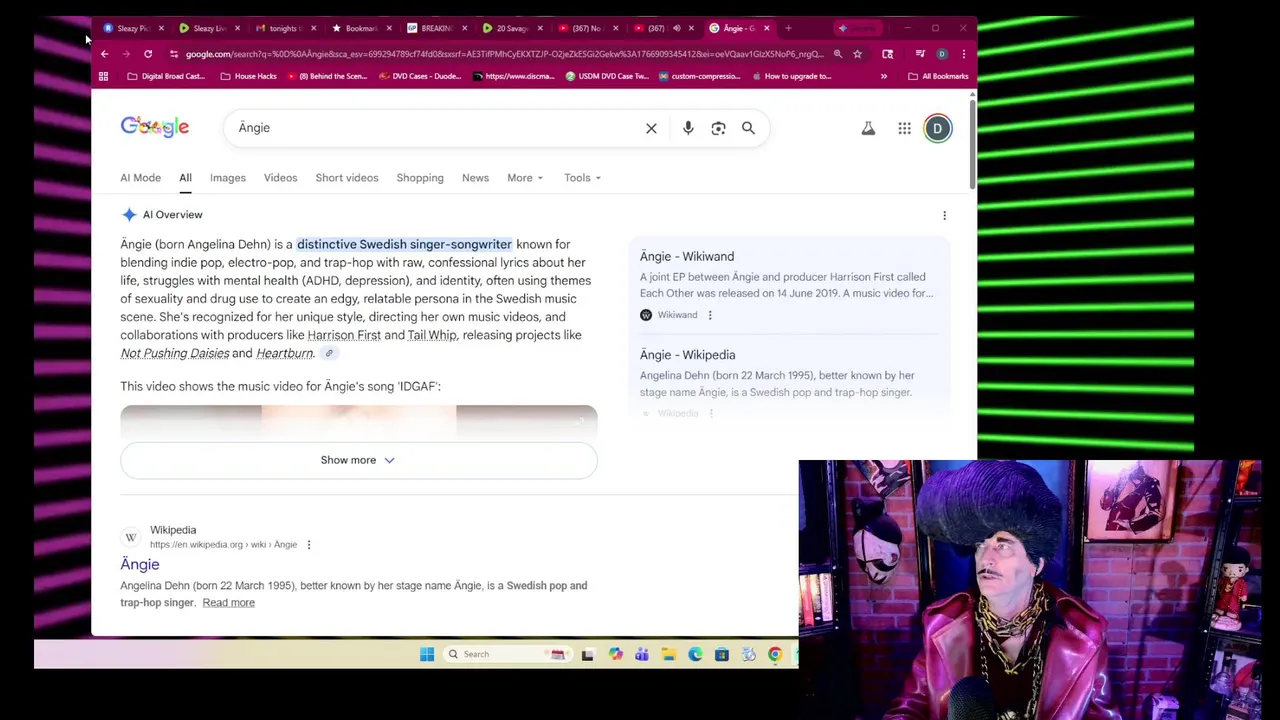The height and width of the screenshot is (720, 1280).
Task: Switch to the News tab
Action: (x=475, y=178)
